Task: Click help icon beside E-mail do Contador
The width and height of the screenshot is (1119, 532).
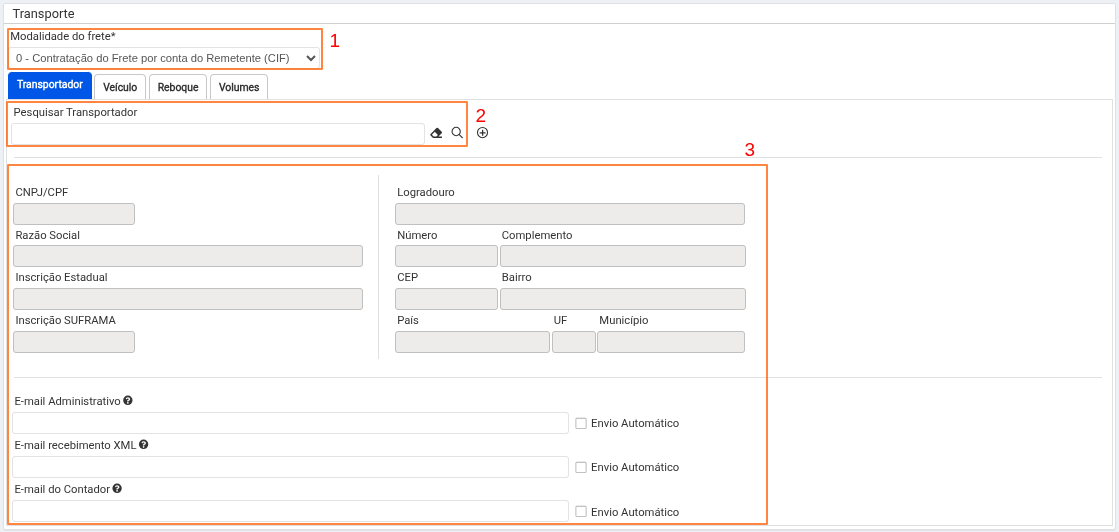Action: coord(117,489)
